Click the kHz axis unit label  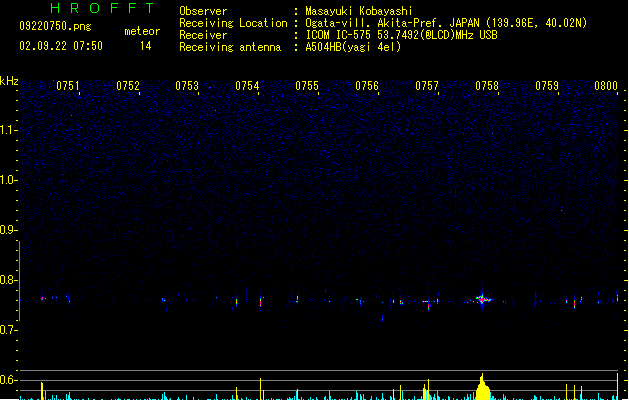[x=9, y=81]
